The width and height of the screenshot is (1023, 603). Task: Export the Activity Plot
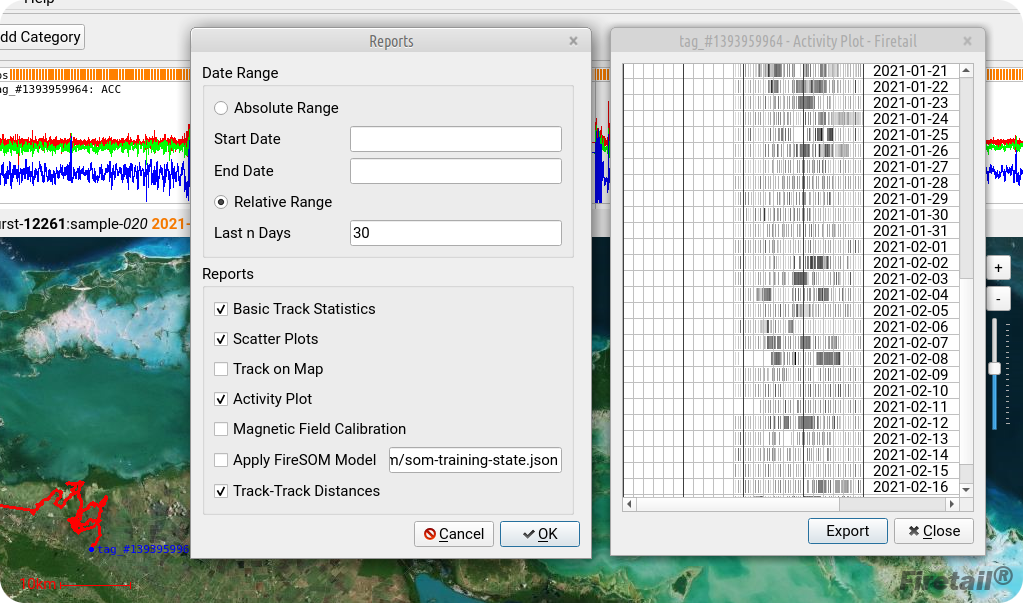click(847, 531)
